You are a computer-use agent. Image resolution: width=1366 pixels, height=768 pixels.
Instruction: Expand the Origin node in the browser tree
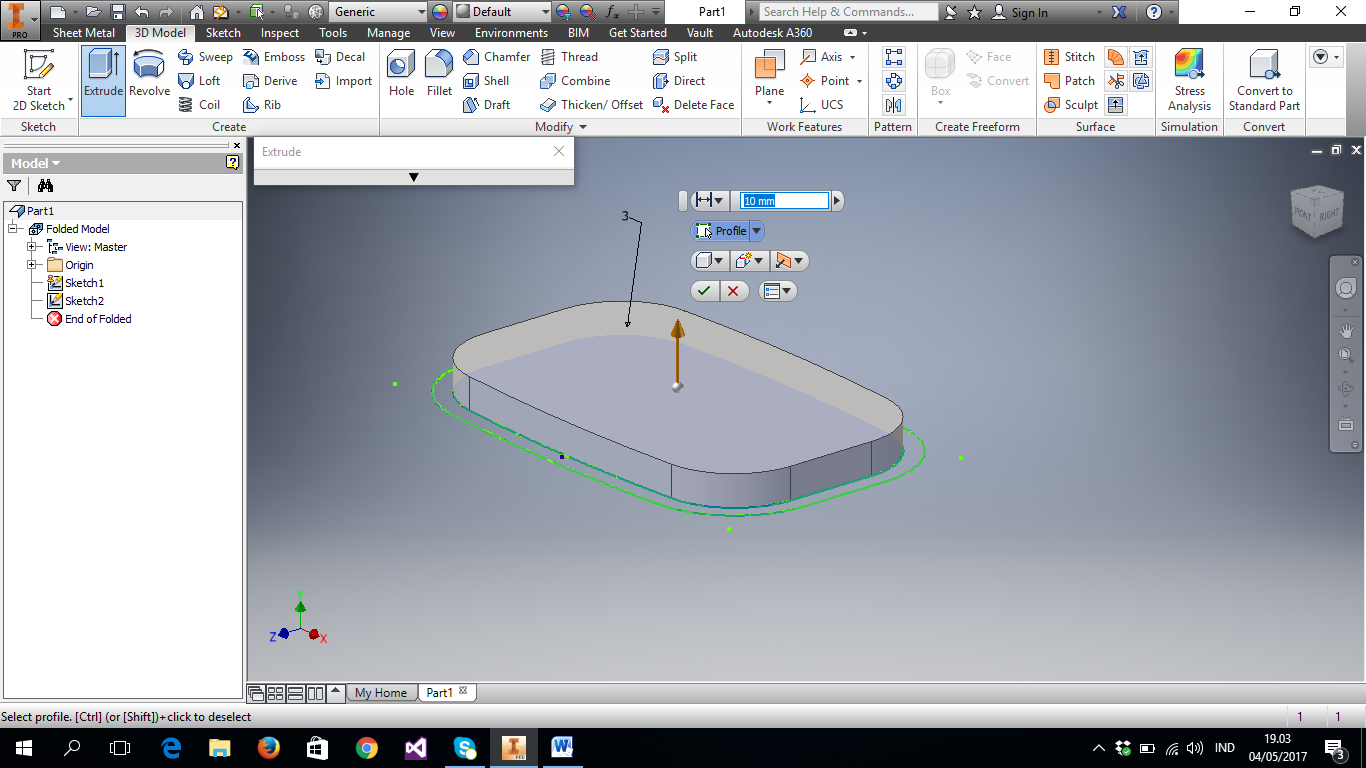[x=32, y=264]
